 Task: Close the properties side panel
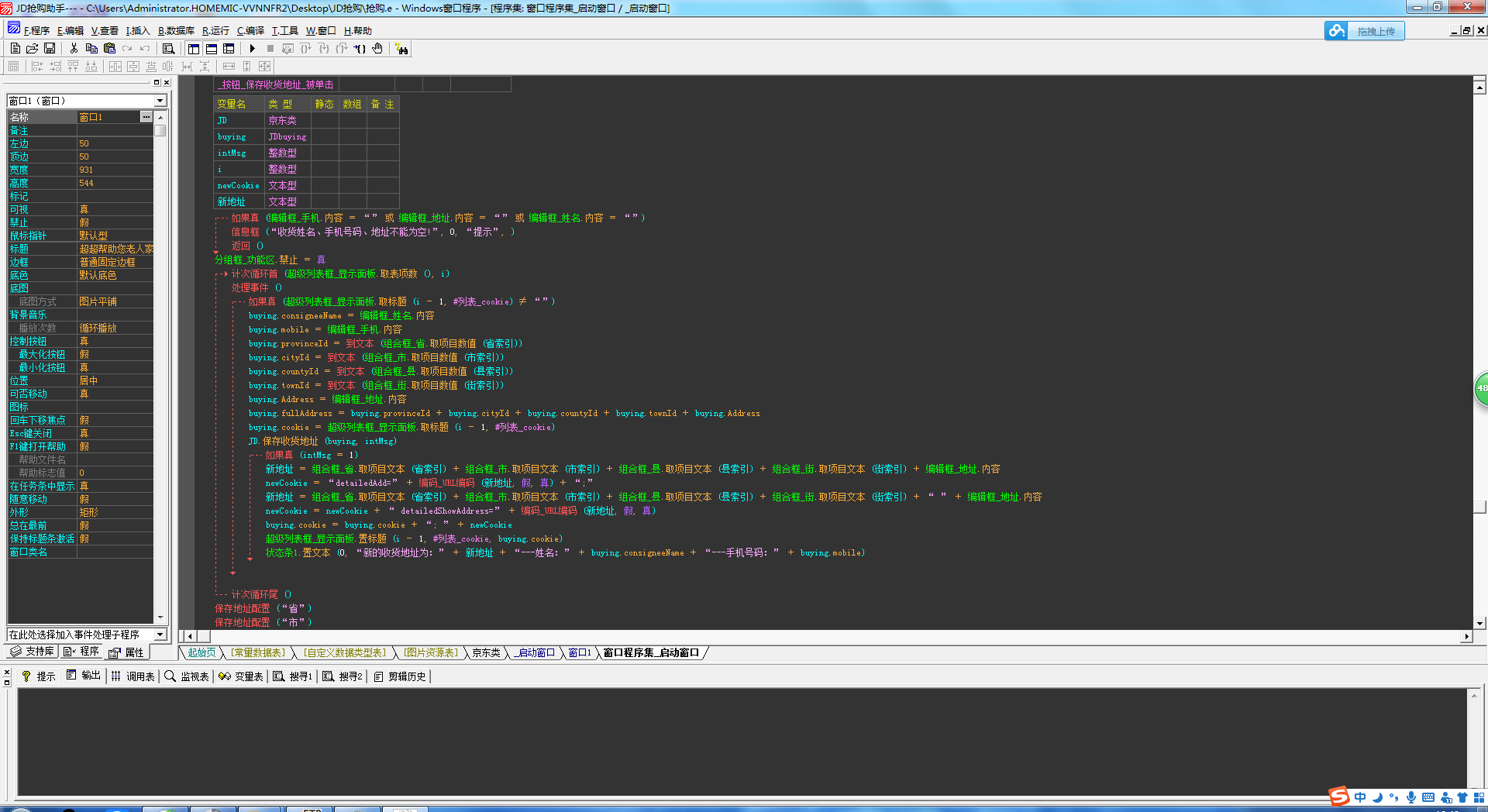pyautogui.click(x=167, y=82)
